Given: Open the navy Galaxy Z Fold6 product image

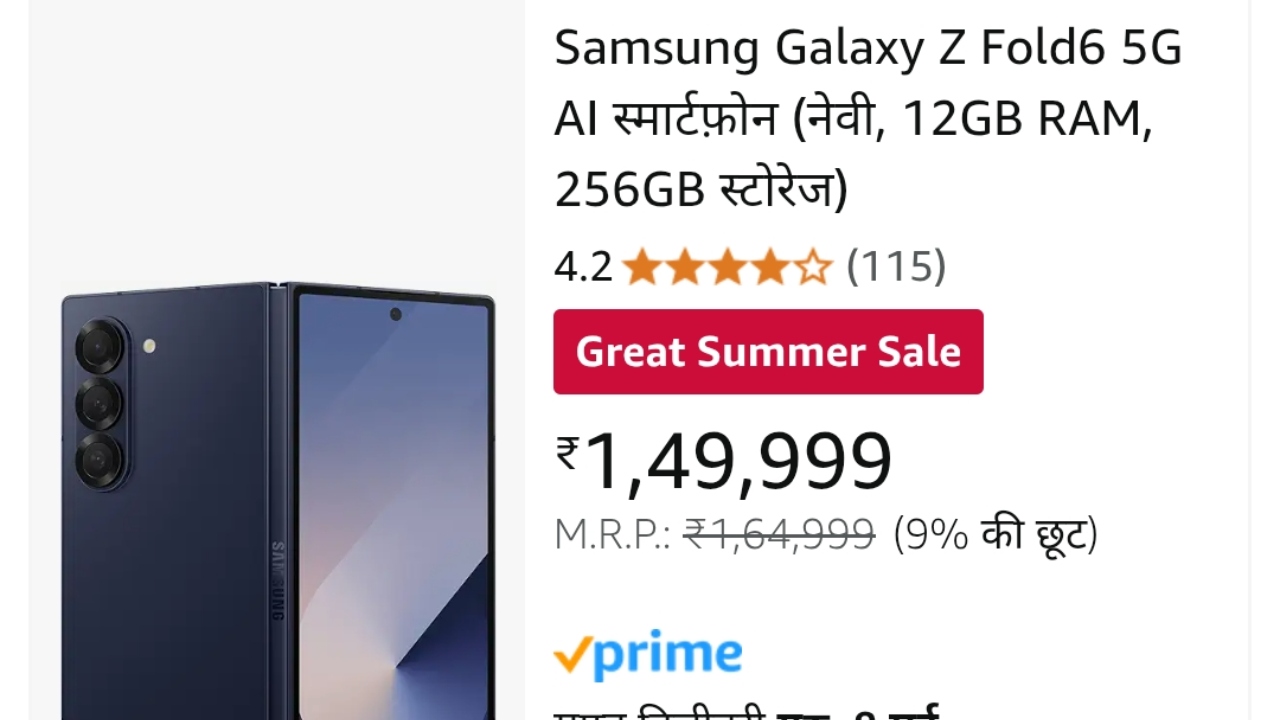Looking at the screenshot, I should pyautogui.click(x=278, y=500).
